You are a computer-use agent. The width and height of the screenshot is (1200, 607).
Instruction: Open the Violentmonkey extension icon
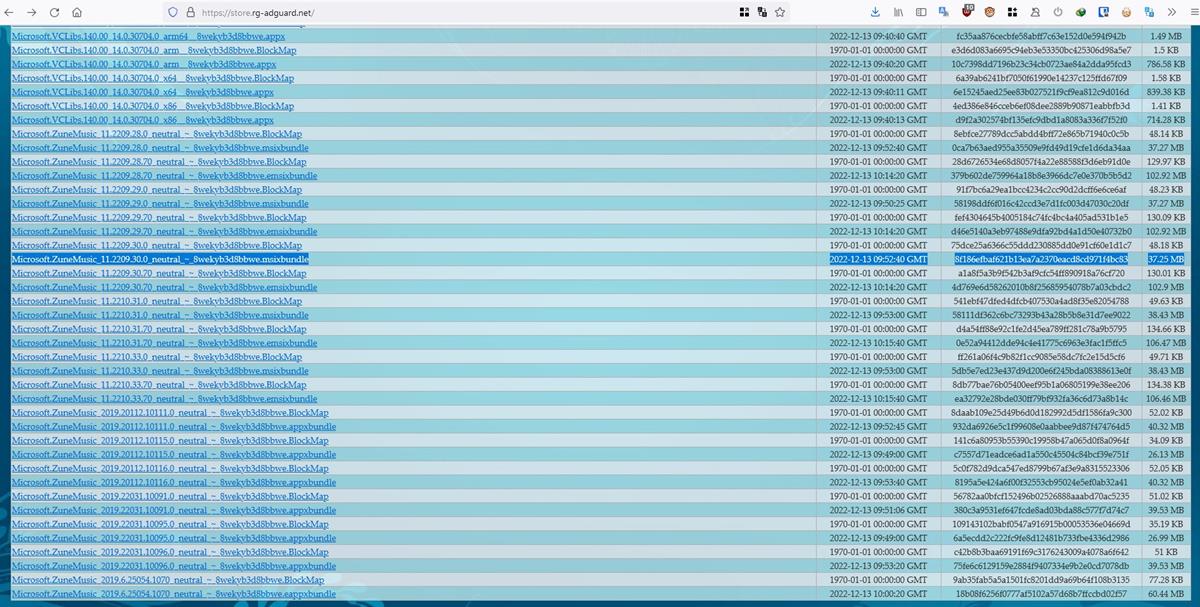point(990,12)
